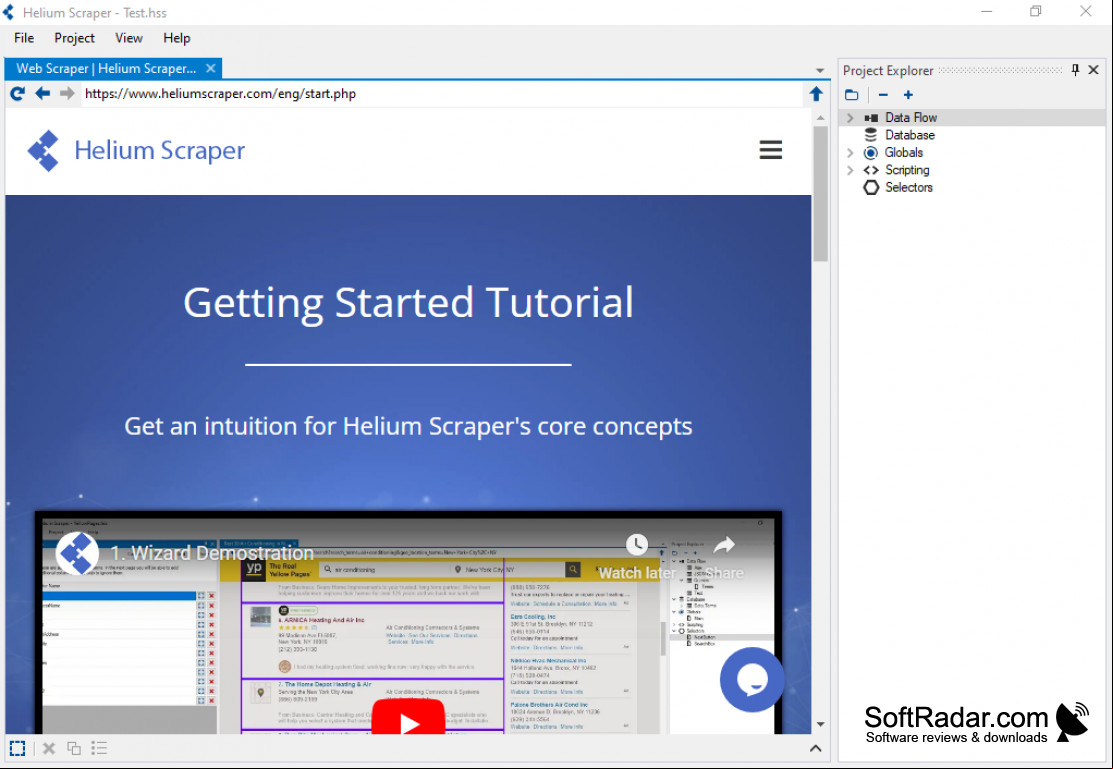Open the chat bubble widget
1113x769 pixels.
(x=752, y=680)
